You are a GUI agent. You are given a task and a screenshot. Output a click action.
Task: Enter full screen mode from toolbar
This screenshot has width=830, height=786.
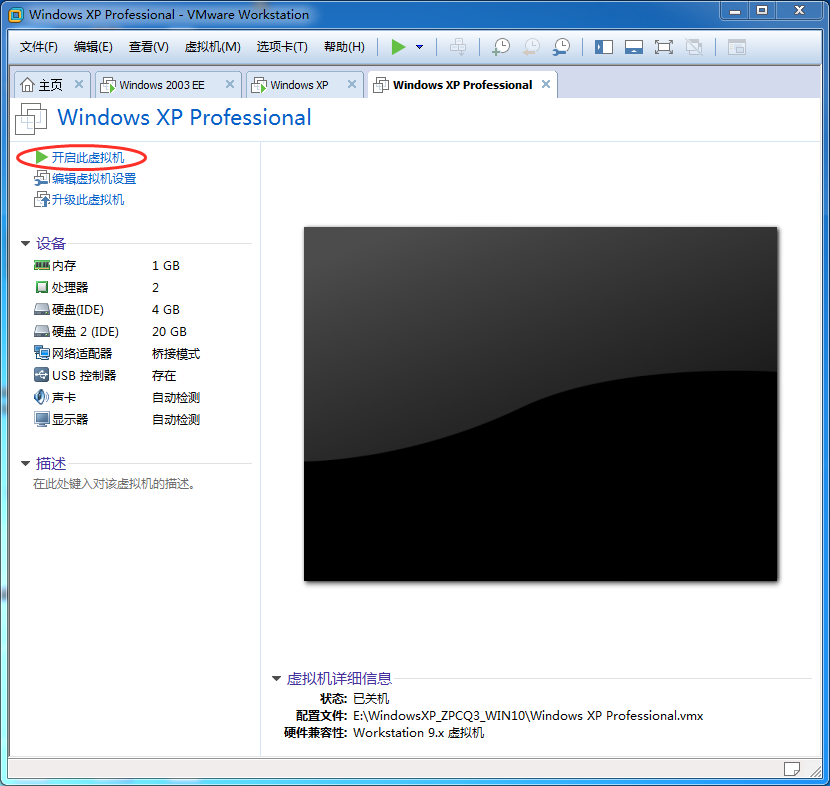click(663, 47)
